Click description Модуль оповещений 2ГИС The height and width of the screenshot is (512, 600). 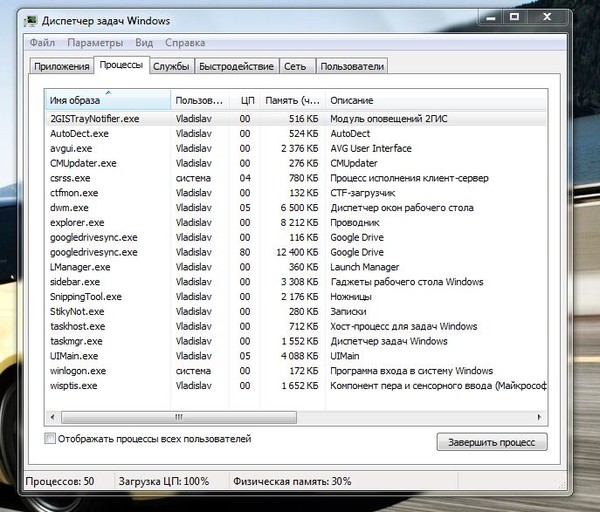tap(388, 119)
